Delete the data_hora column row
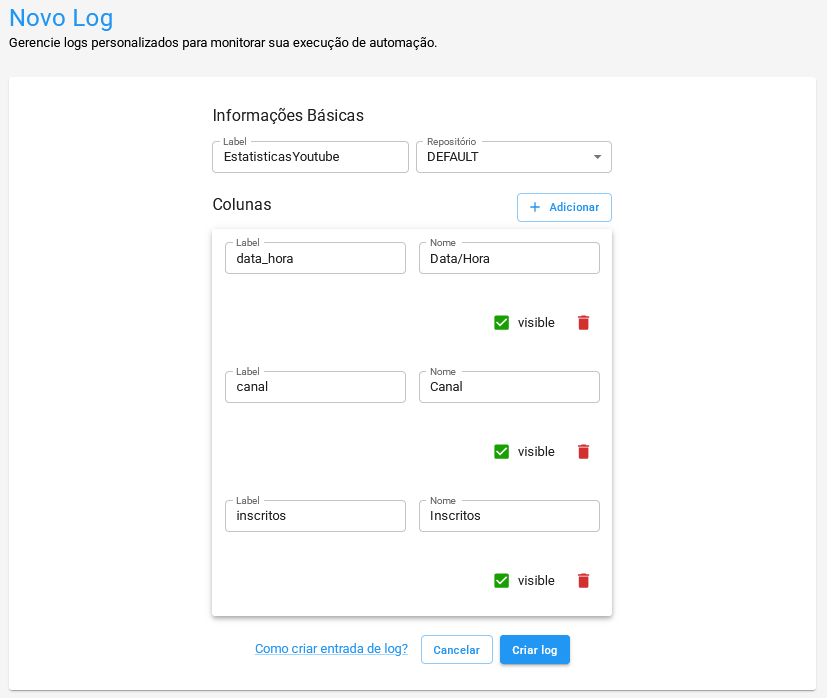Screen dimensions: 827x698 (x=583, y=322)
